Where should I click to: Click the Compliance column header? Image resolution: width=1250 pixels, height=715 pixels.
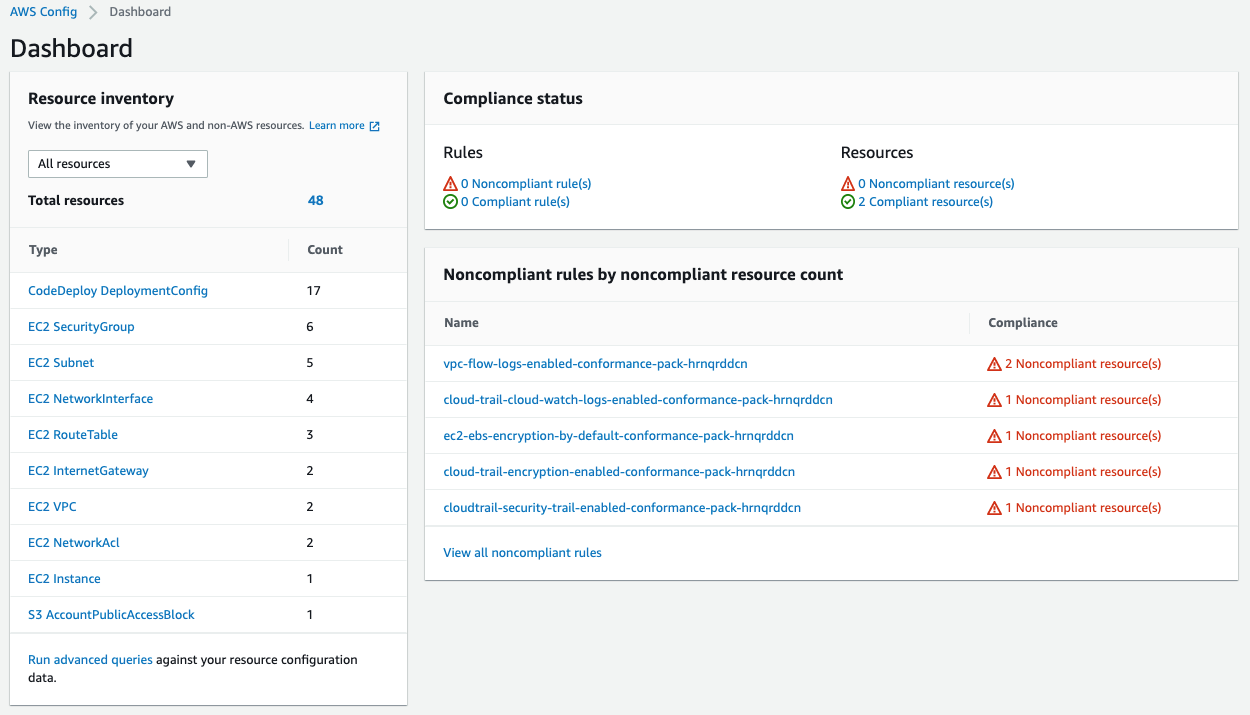coord(1023,323)
